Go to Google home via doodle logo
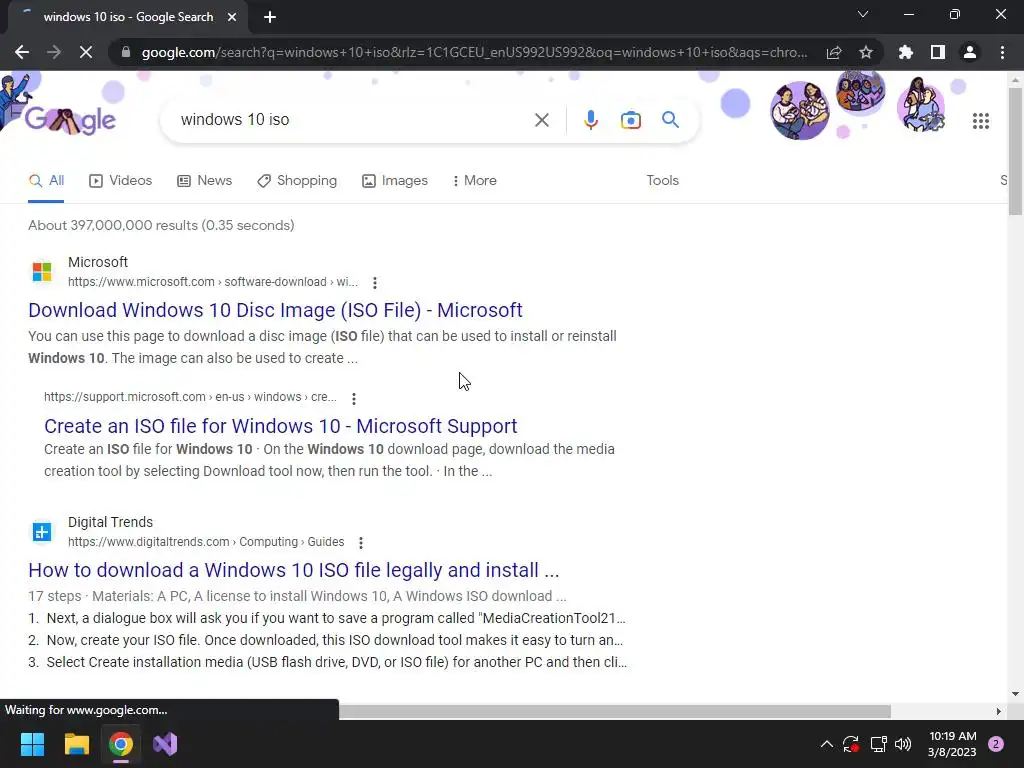Image resolution: width=1024 pixels, height=768 pixels. point(70,120)
